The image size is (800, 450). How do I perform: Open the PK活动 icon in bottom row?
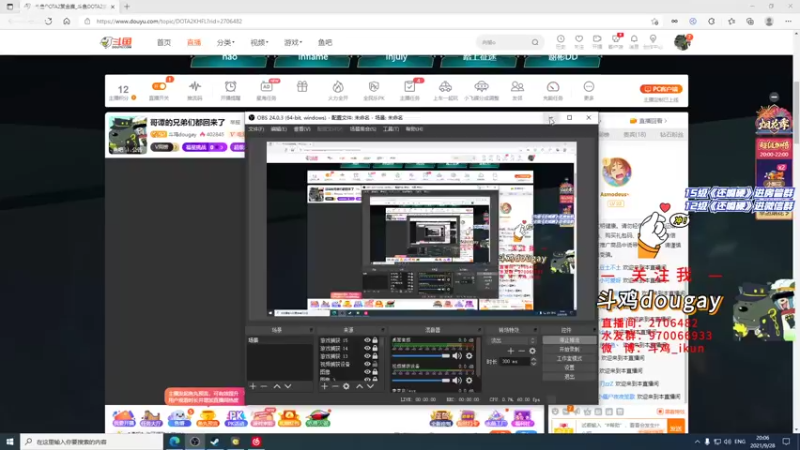(235, 418)
